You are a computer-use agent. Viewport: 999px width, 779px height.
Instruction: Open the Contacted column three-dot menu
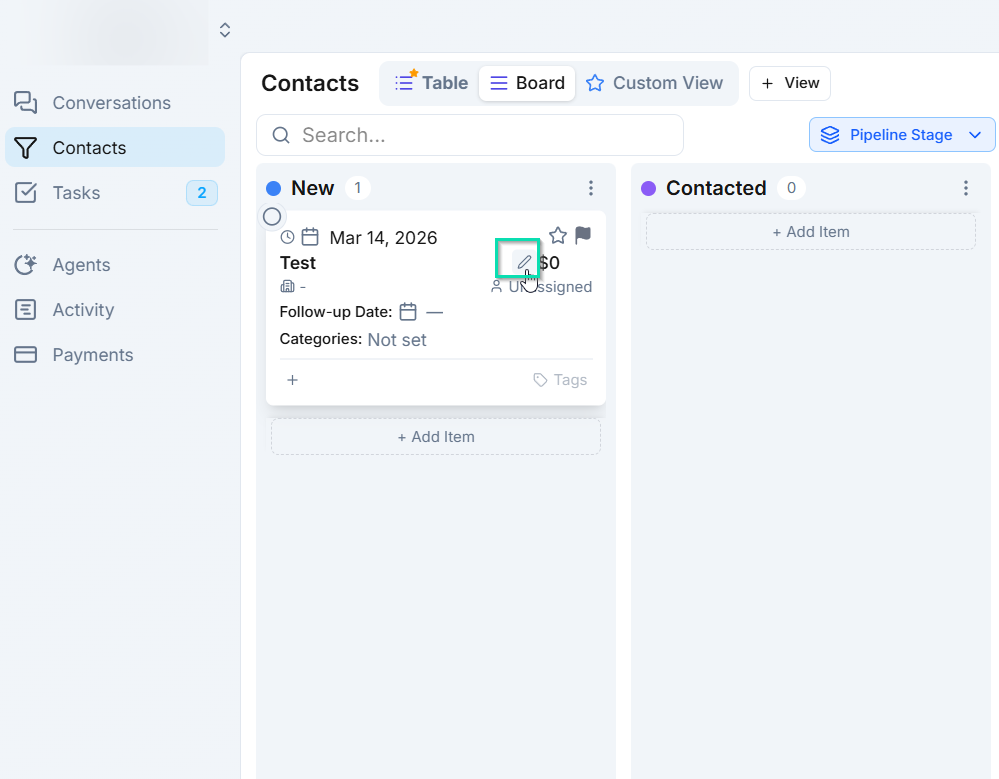[x=966, y=188]
